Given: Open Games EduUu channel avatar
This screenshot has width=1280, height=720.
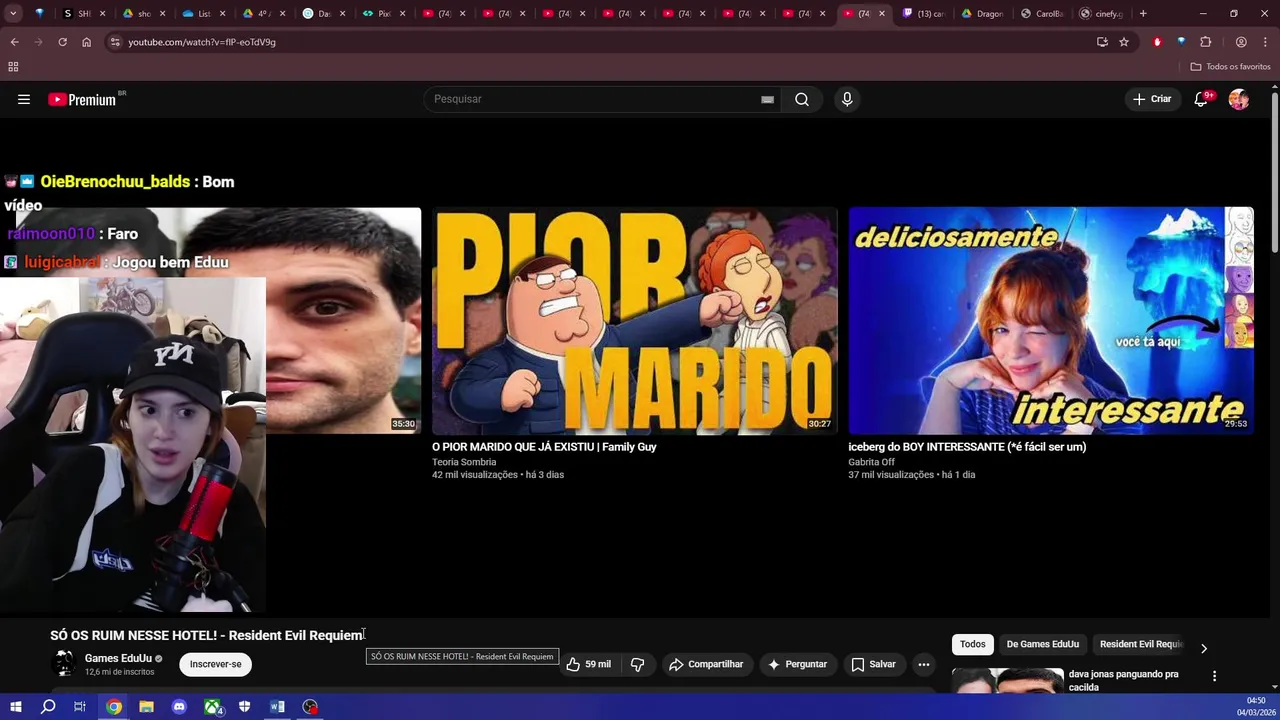Looking at the screenshot, I should click(x=64, y=663).
